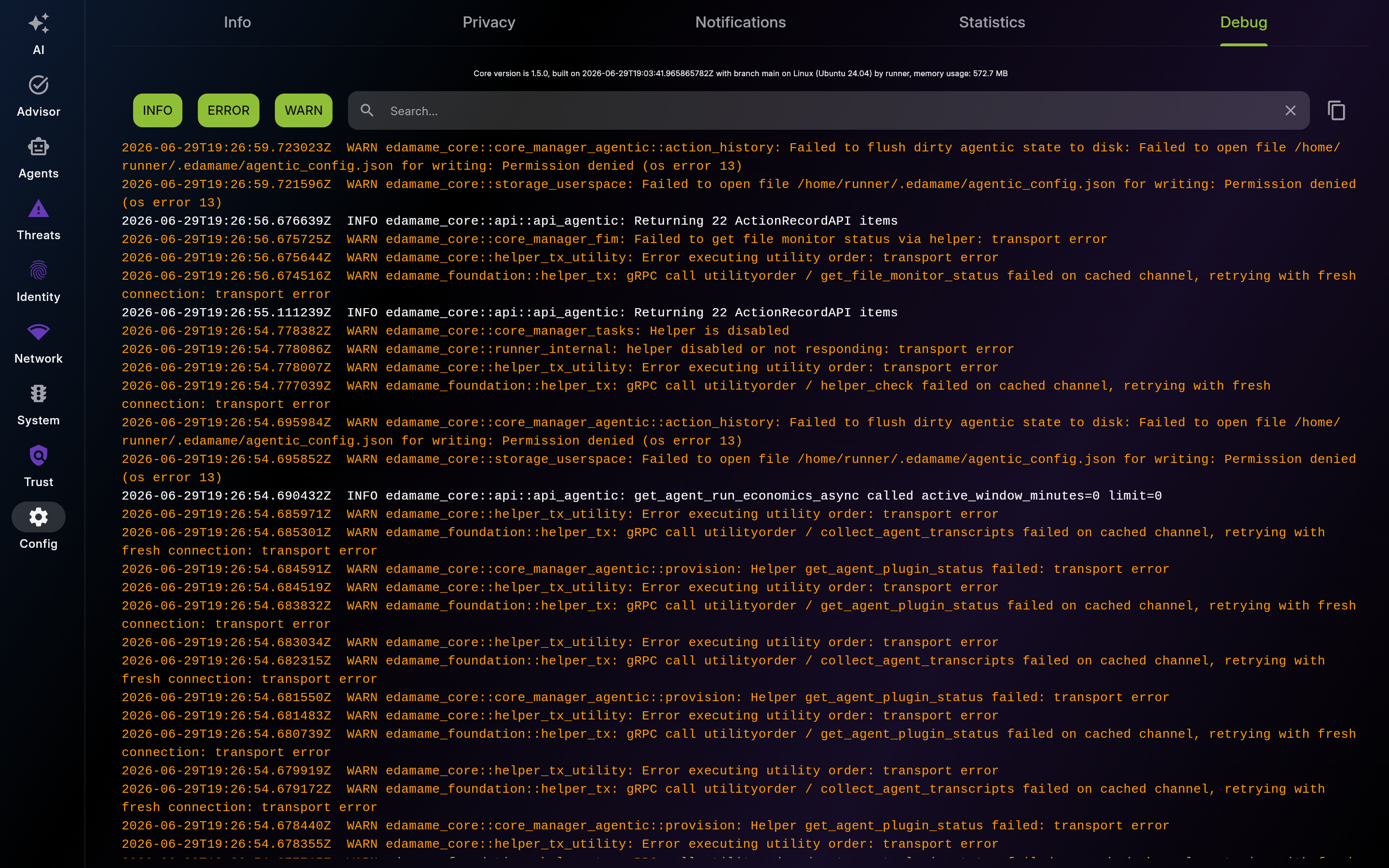
Task: Select the get_file_monitor_status gRPC WARN line
Action: click(739, 285)
